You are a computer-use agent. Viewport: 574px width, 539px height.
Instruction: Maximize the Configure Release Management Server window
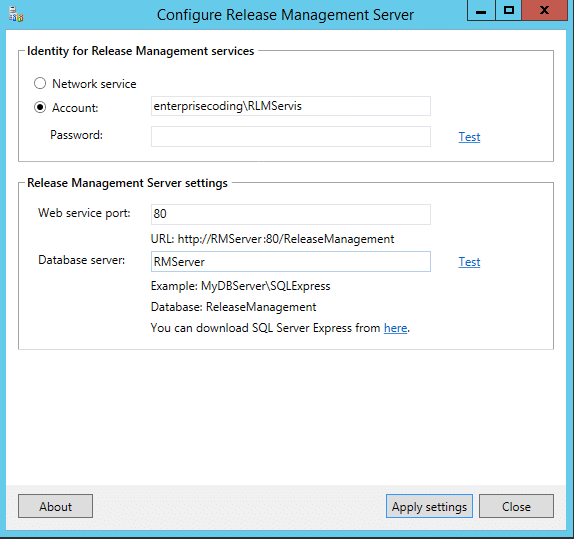(508, 10)
